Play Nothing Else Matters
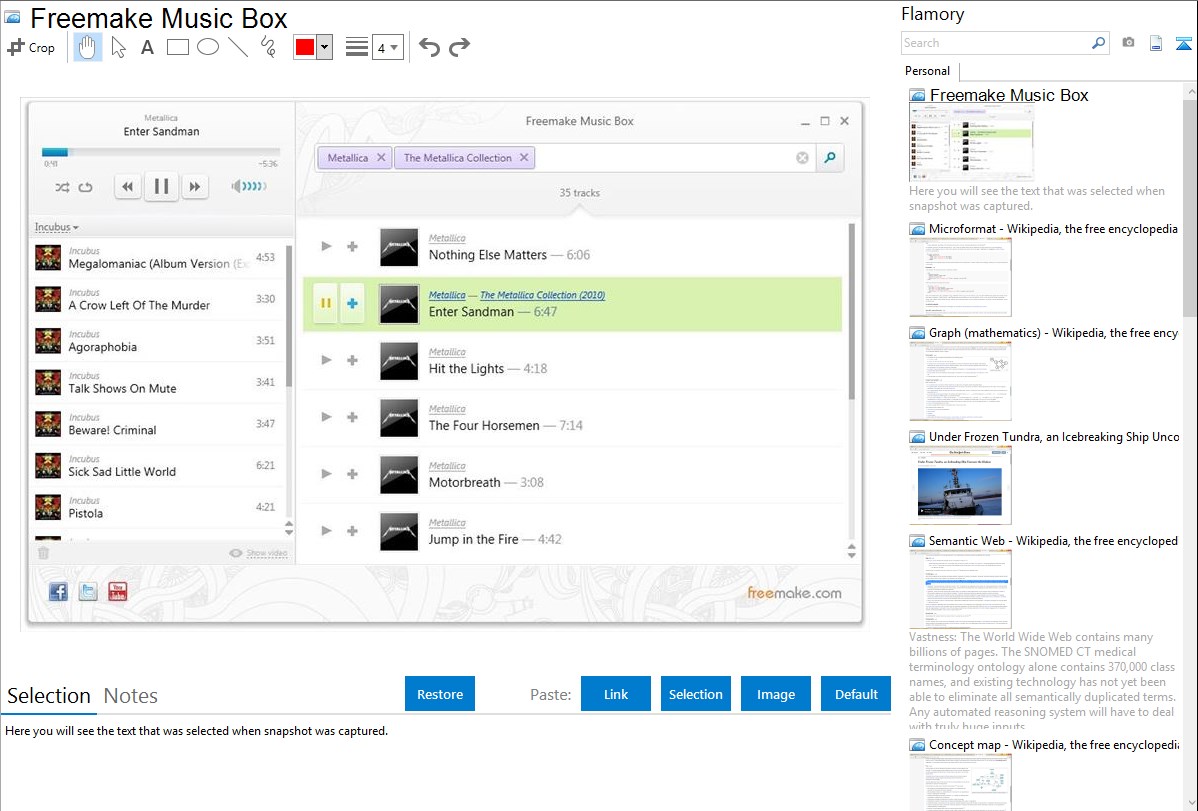Screen dimensions: 1198x811 326,246
